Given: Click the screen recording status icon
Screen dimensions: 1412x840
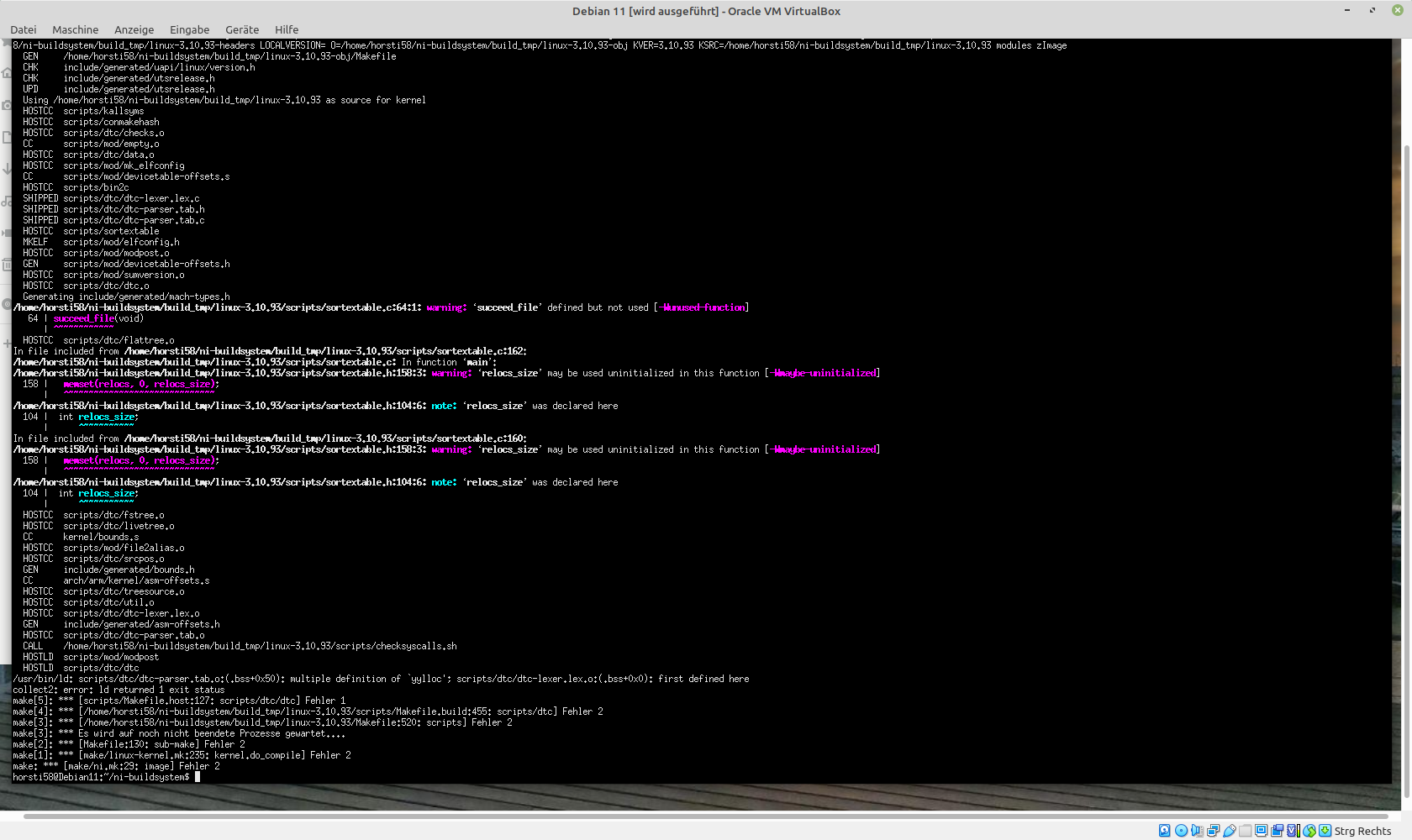Looking at the screenshot, I should click(x=1277, y=831).
